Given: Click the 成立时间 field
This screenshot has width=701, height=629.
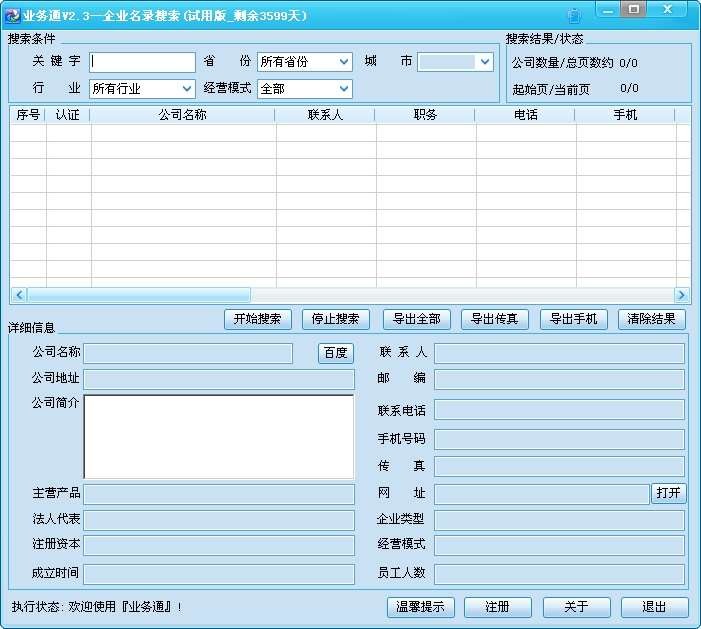Looking at the screenshot, I should click(219, 574).
